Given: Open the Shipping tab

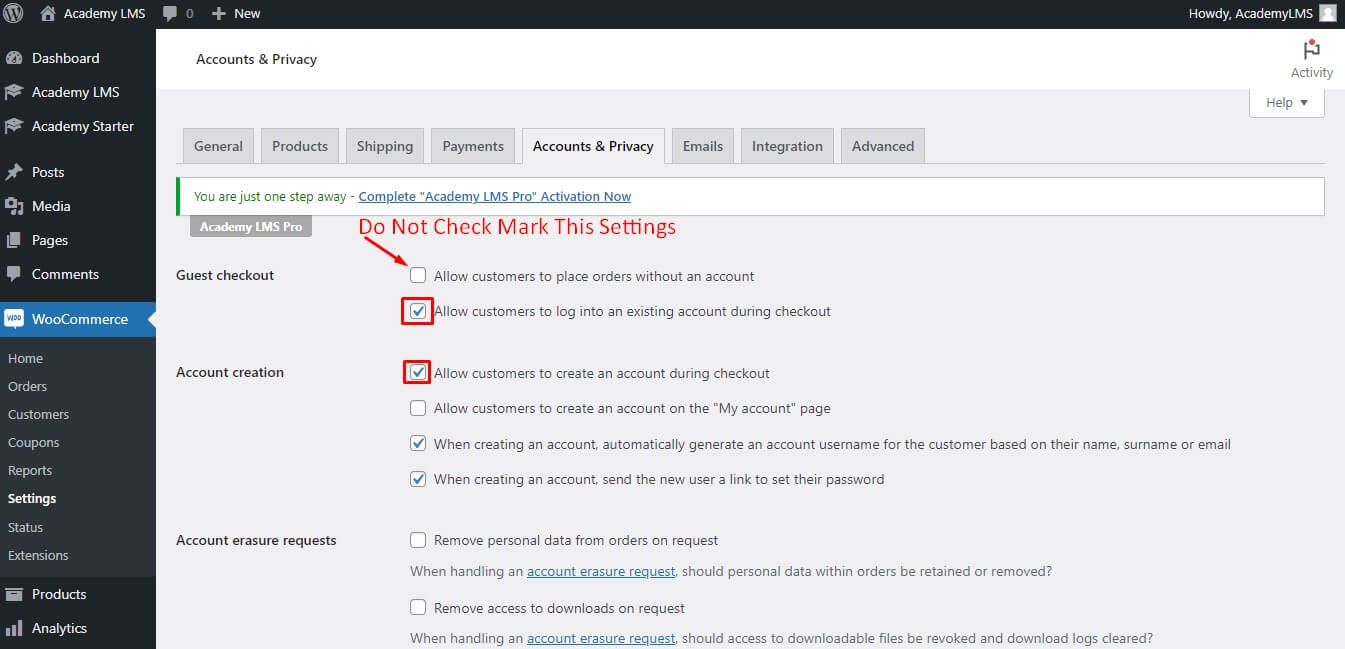Looking at the screenshot, I should [x=385, y=146].
